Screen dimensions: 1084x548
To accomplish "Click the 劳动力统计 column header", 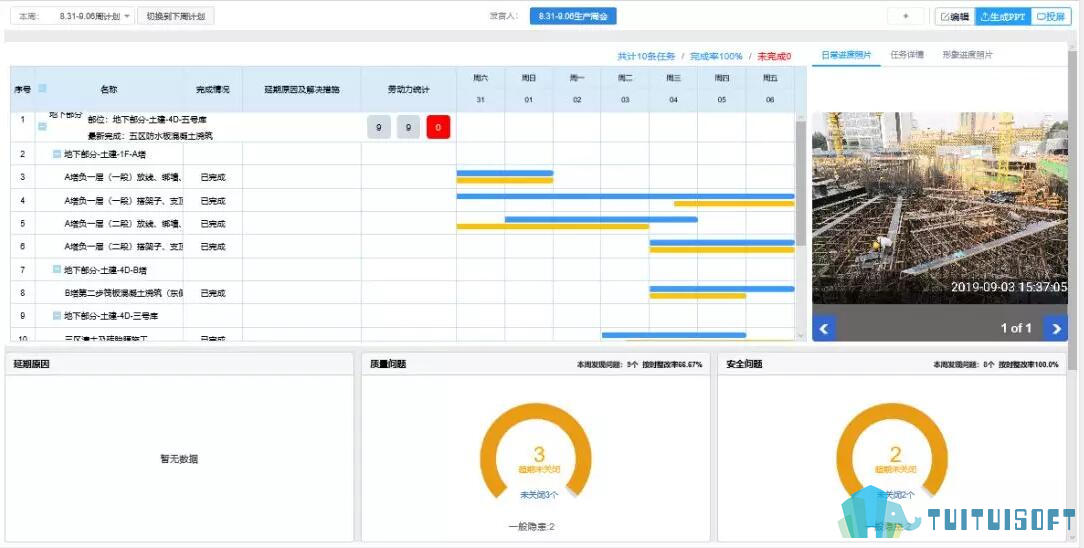I will pyautogui.click(x=409, y=89).
